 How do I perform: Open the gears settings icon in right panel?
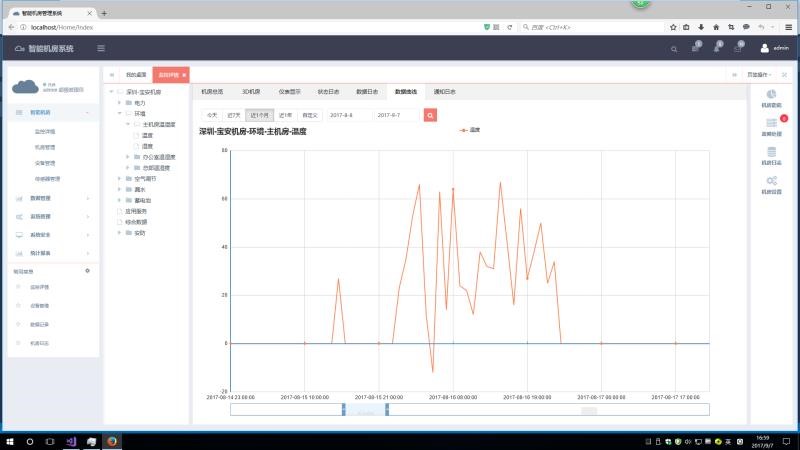click(x=771, y=181)
